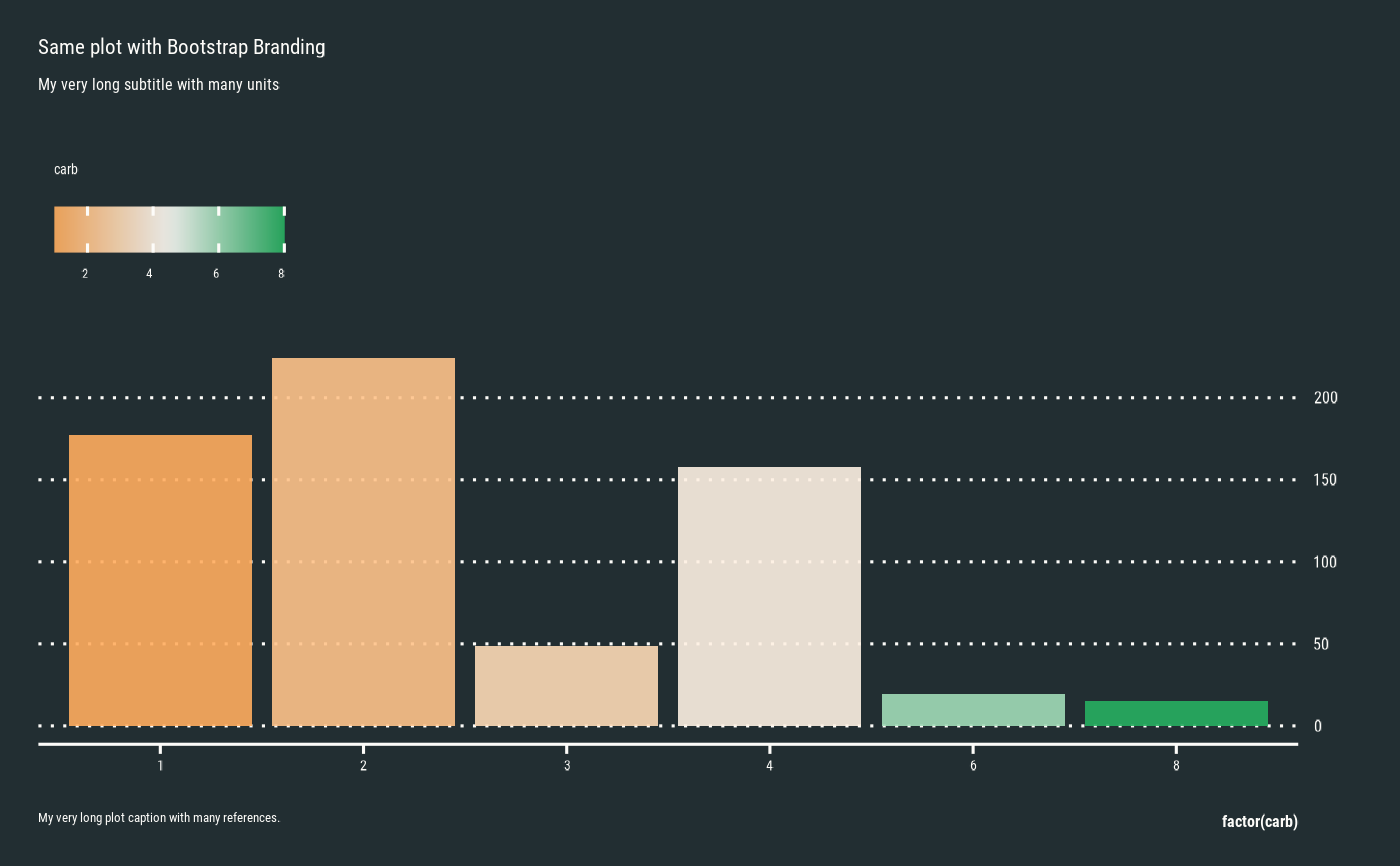This screenshot has height=866, width=1400.
Task: Click the subtitle about many units
Action: [x=158, y=85]
